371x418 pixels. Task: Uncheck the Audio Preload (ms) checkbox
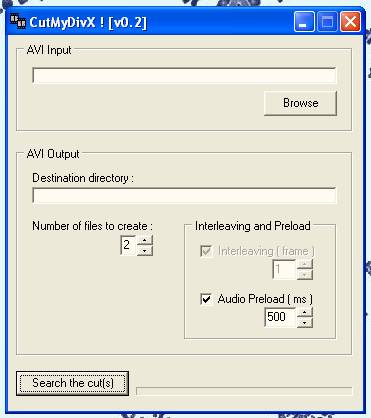(206, 299)
